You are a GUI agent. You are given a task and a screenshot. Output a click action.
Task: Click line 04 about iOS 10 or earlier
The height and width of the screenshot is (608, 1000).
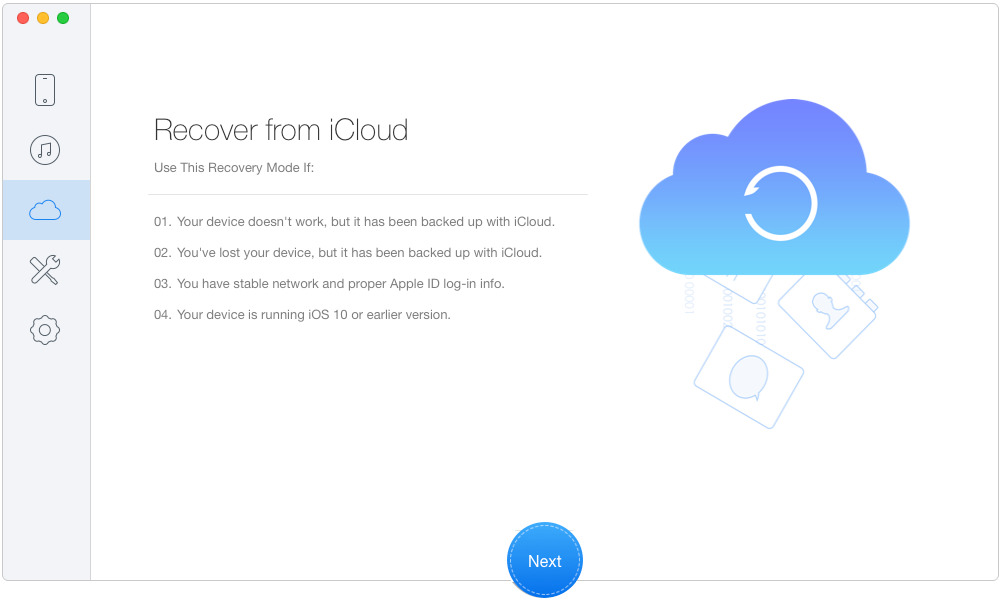point(302,315)
